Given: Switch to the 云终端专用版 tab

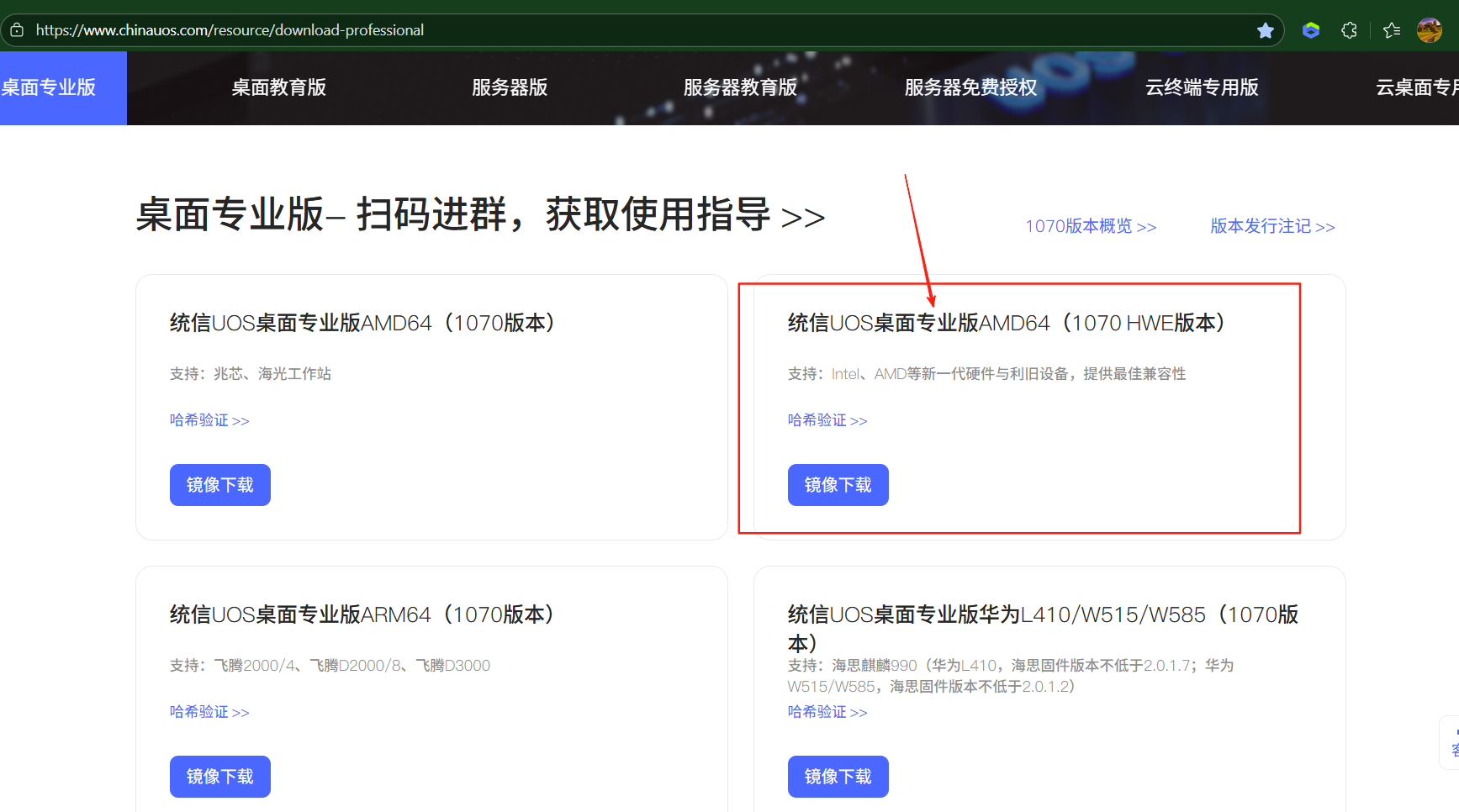Looking at the screenshot, I should click(x=1202, y=87).
